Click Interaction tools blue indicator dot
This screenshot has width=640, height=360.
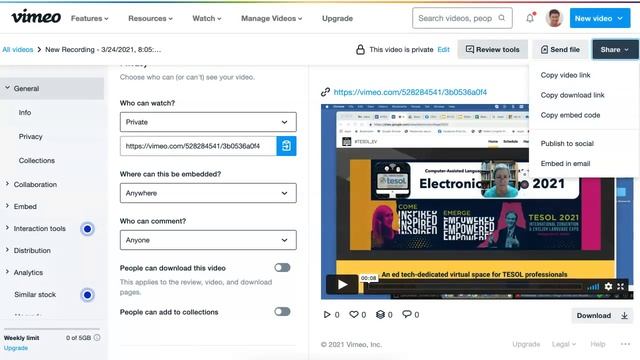click(x=87, y=229)
